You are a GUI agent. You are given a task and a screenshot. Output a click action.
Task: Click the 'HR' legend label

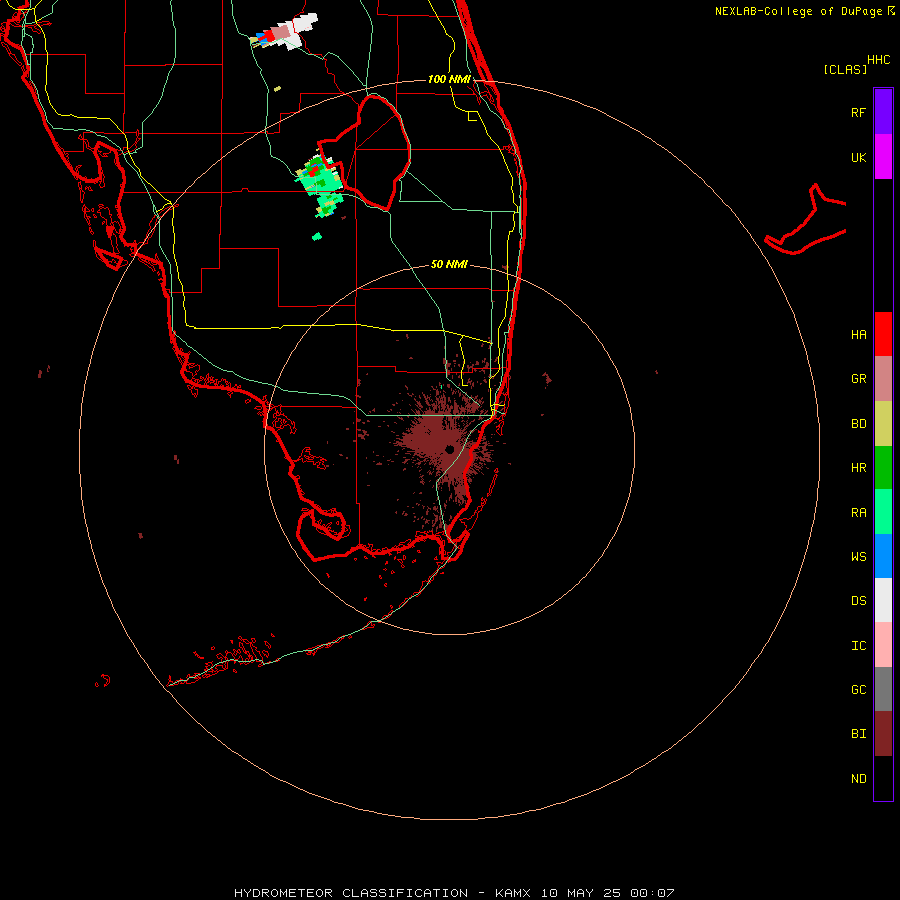pos(858,468)
